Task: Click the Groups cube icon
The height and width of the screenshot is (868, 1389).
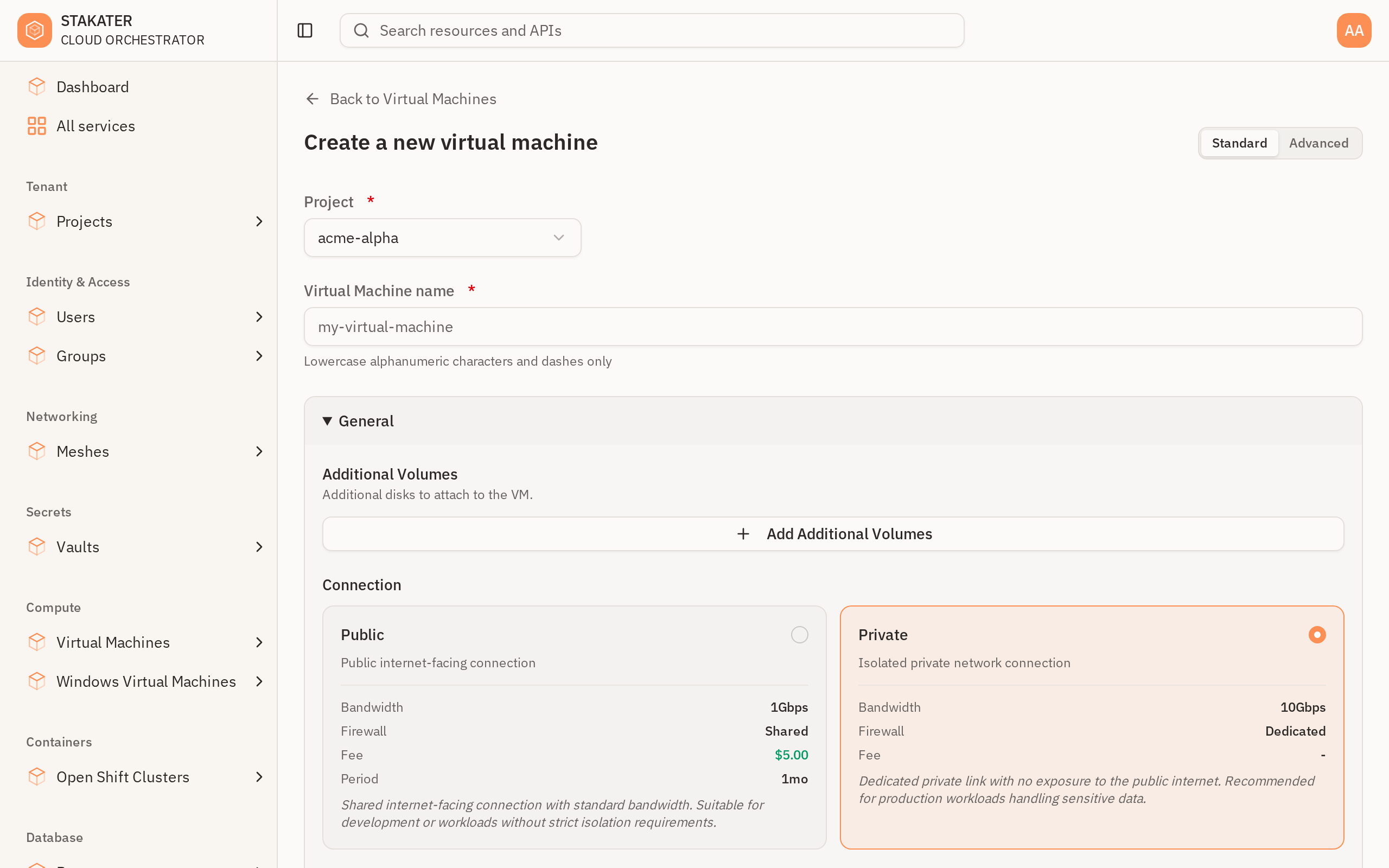Action: click(37, 356)
